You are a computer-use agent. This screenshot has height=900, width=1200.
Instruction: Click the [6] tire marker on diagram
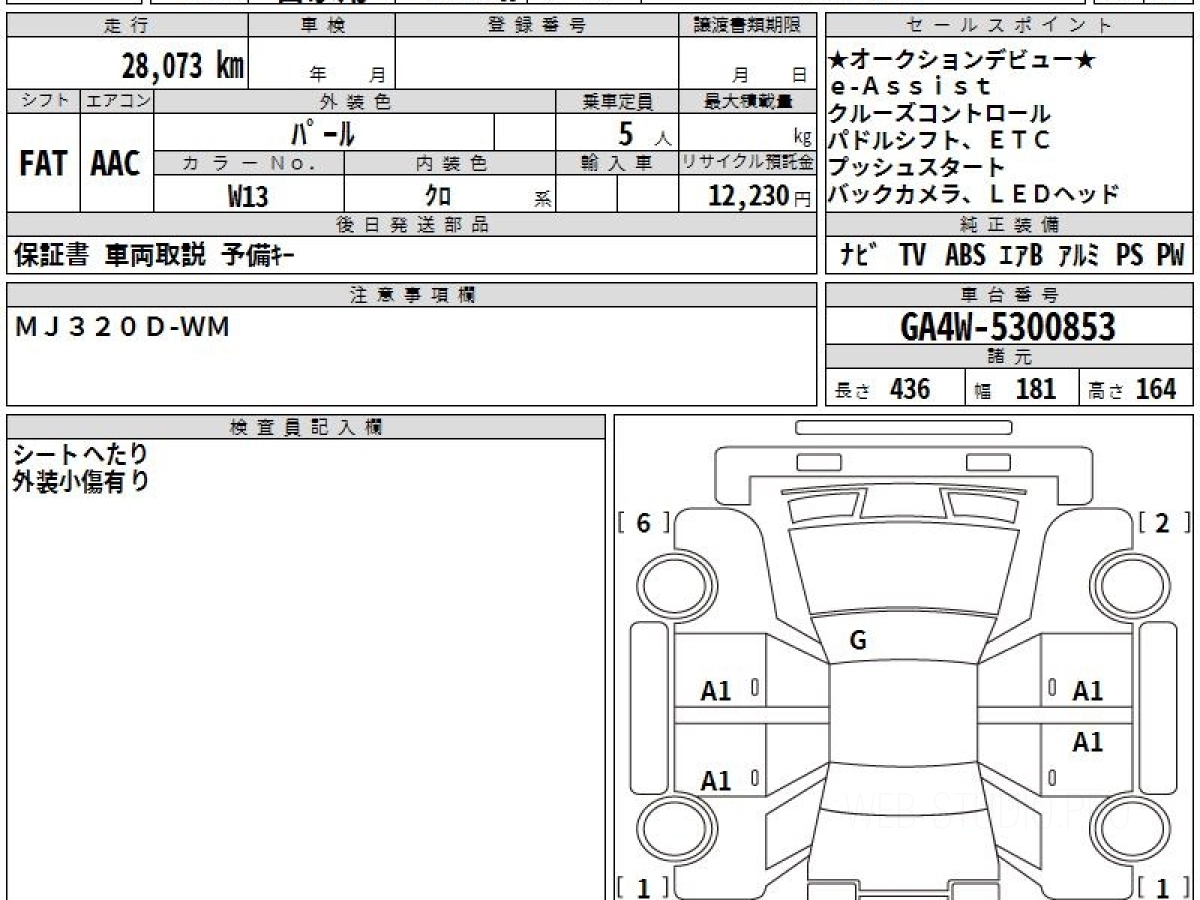(643, 523)
